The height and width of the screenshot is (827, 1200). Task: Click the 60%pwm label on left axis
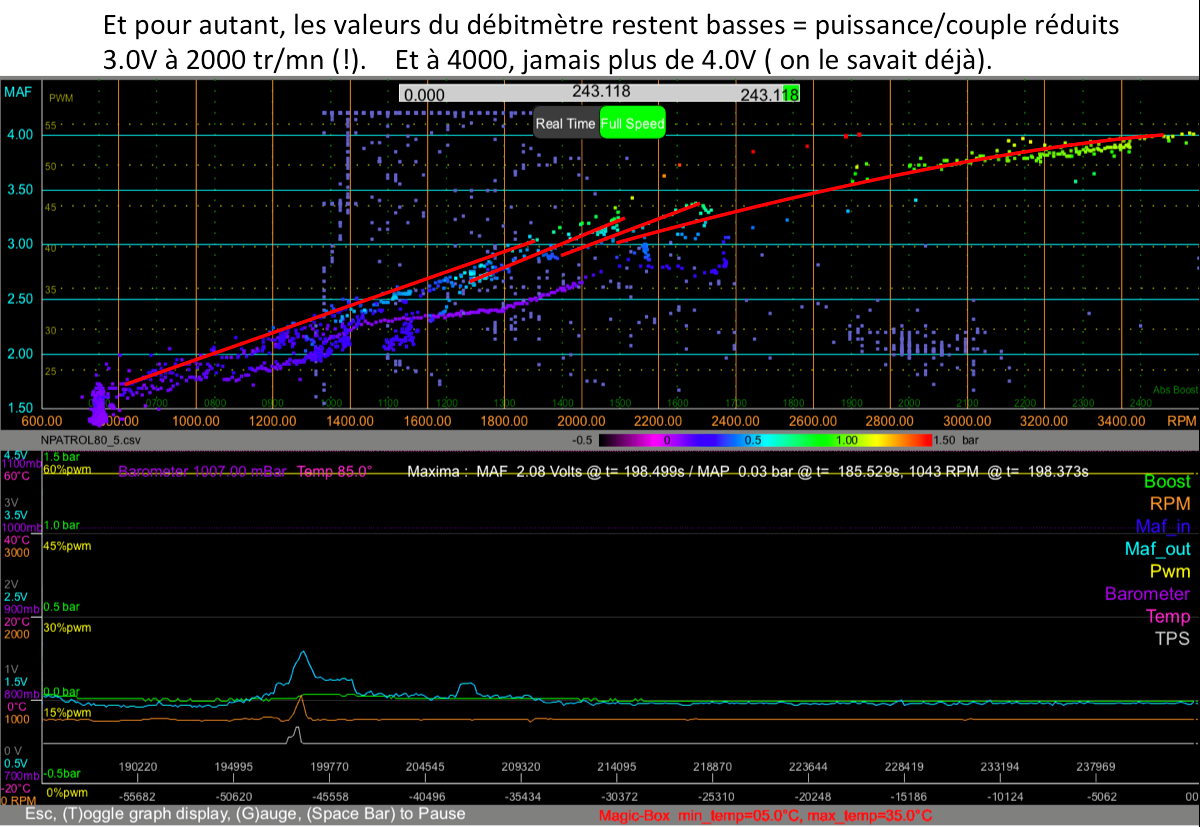click(68, 470)
